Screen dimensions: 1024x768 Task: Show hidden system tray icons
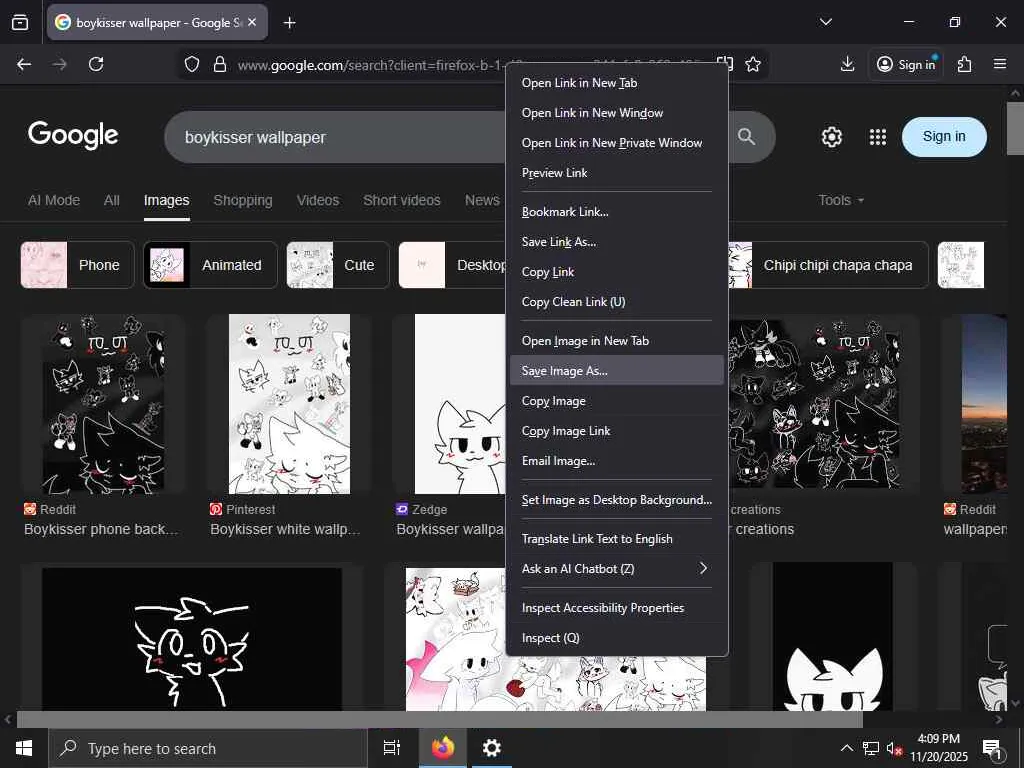(846, 748)
